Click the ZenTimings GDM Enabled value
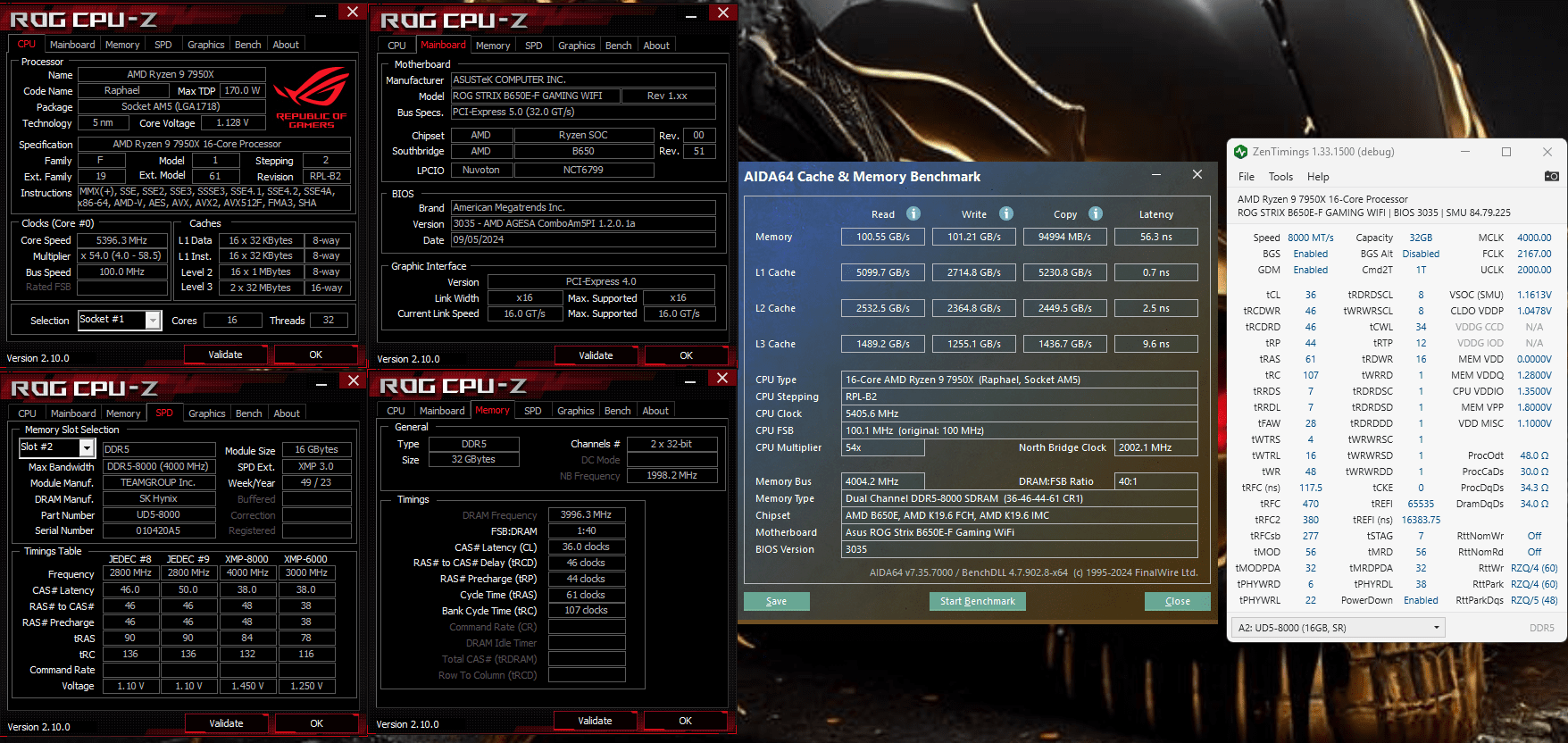The width and height of the screenshot is (1568, 743). click(x=1311, y=270)
